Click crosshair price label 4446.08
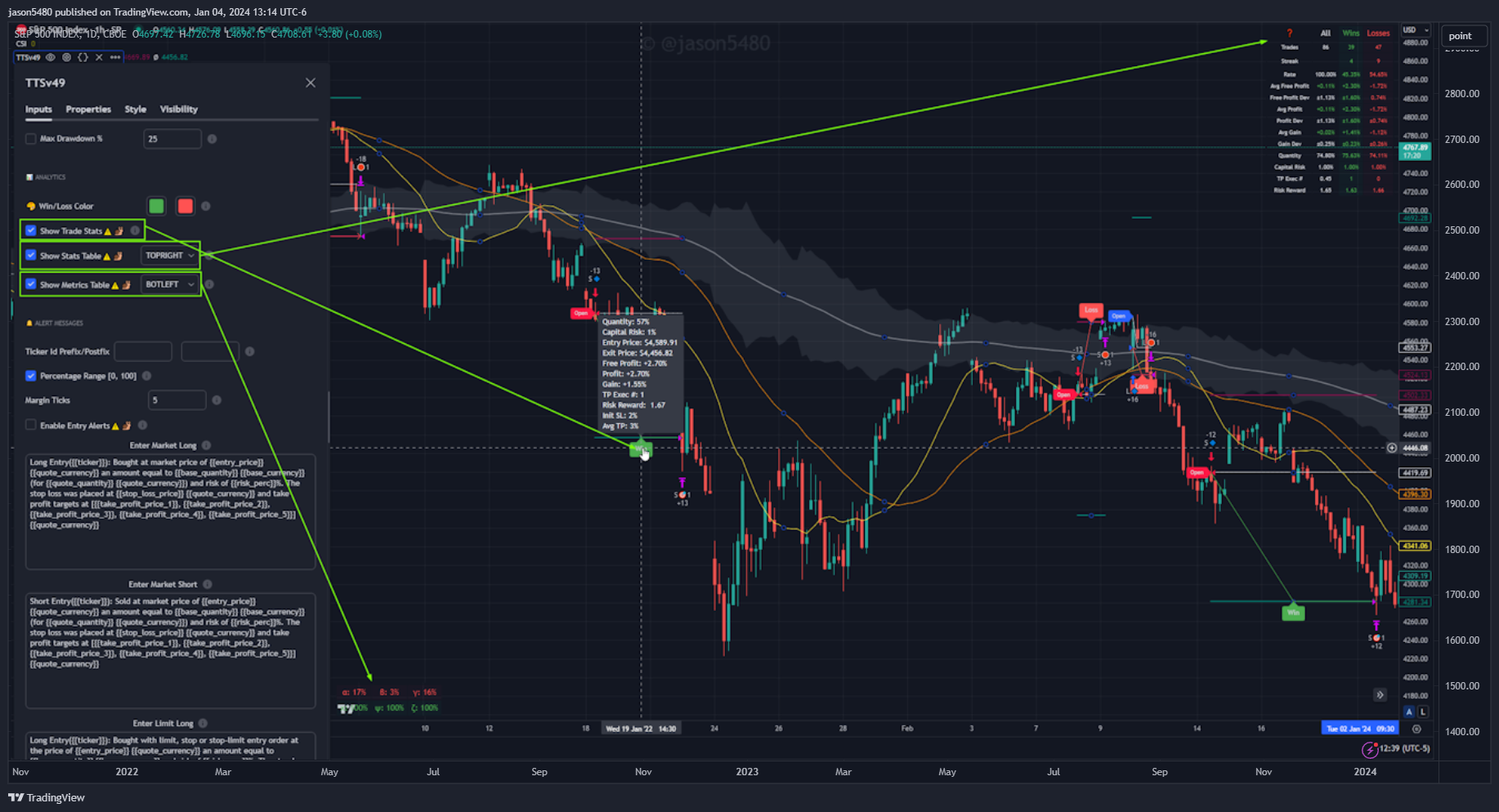Viewport: 1499px width, 812px height. point(1415,448)
